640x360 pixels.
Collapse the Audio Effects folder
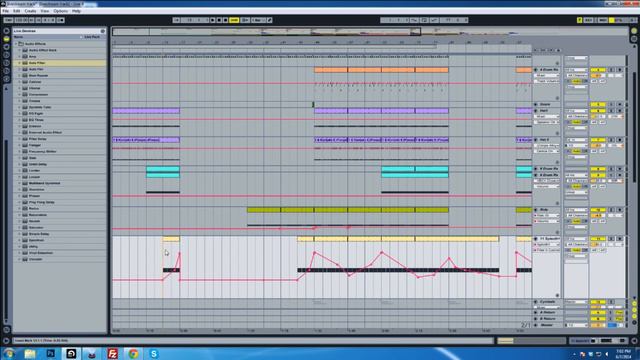point(16,44)
